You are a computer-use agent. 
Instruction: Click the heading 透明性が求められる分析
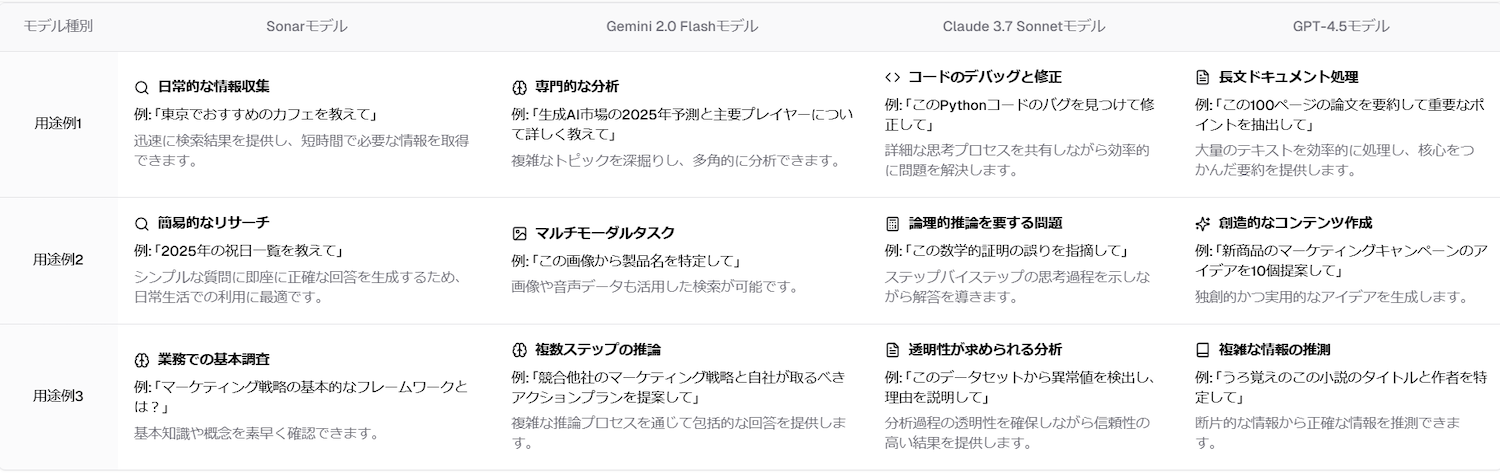coord(985,350)
